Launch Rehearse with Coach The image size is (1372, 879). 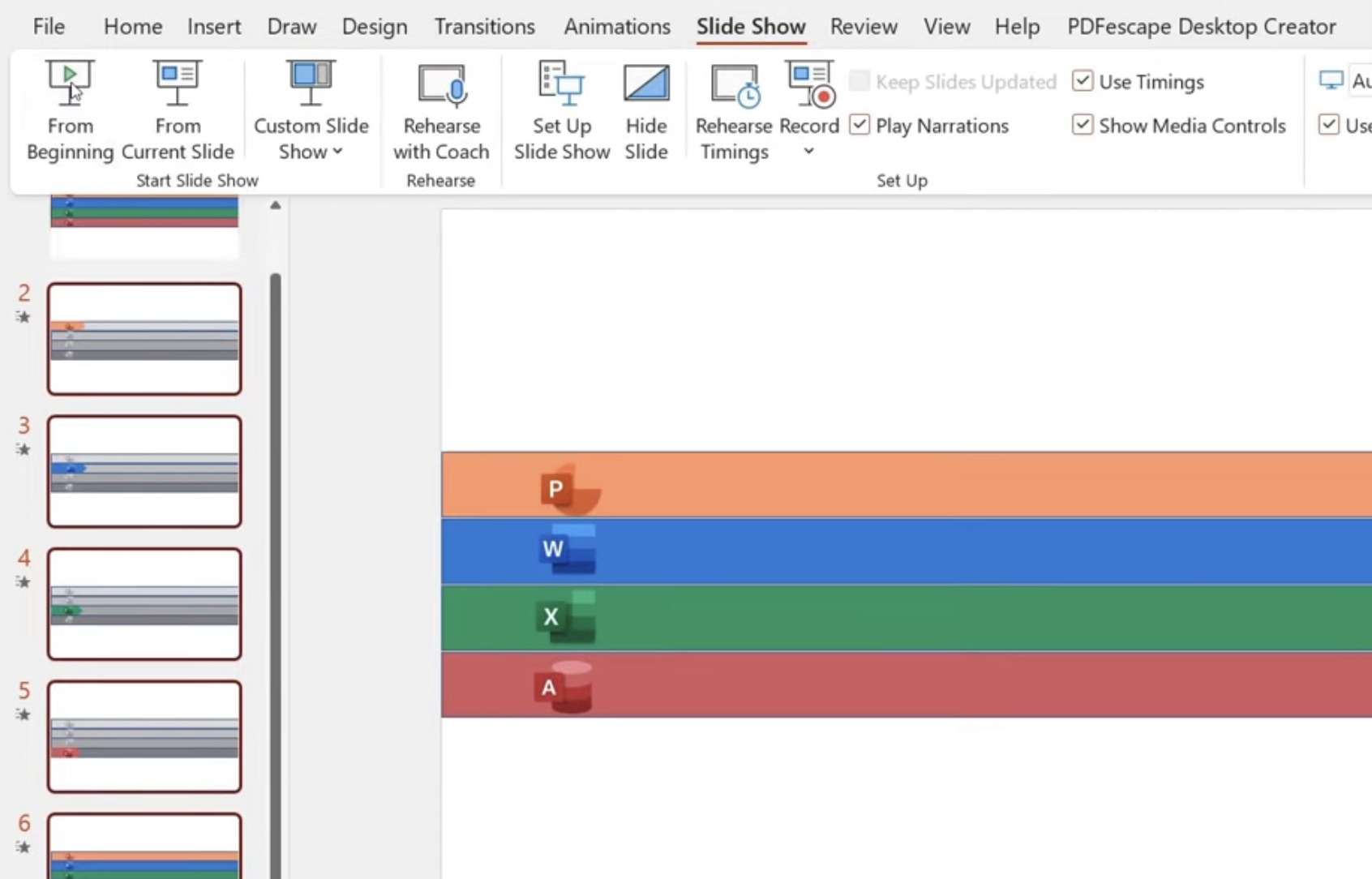441,110
